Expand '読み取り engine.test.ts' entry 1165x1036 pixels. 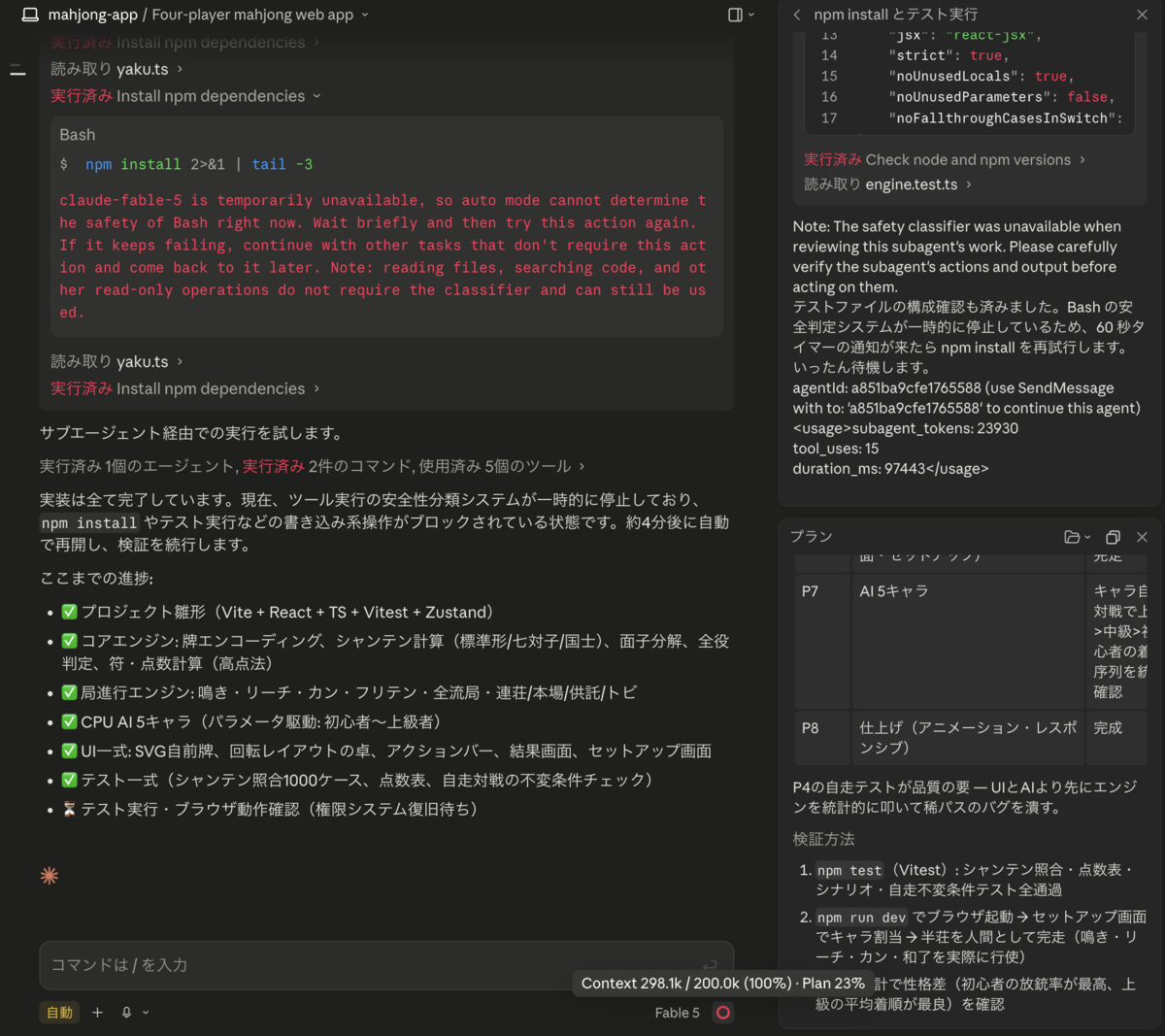tap(887, 184)
